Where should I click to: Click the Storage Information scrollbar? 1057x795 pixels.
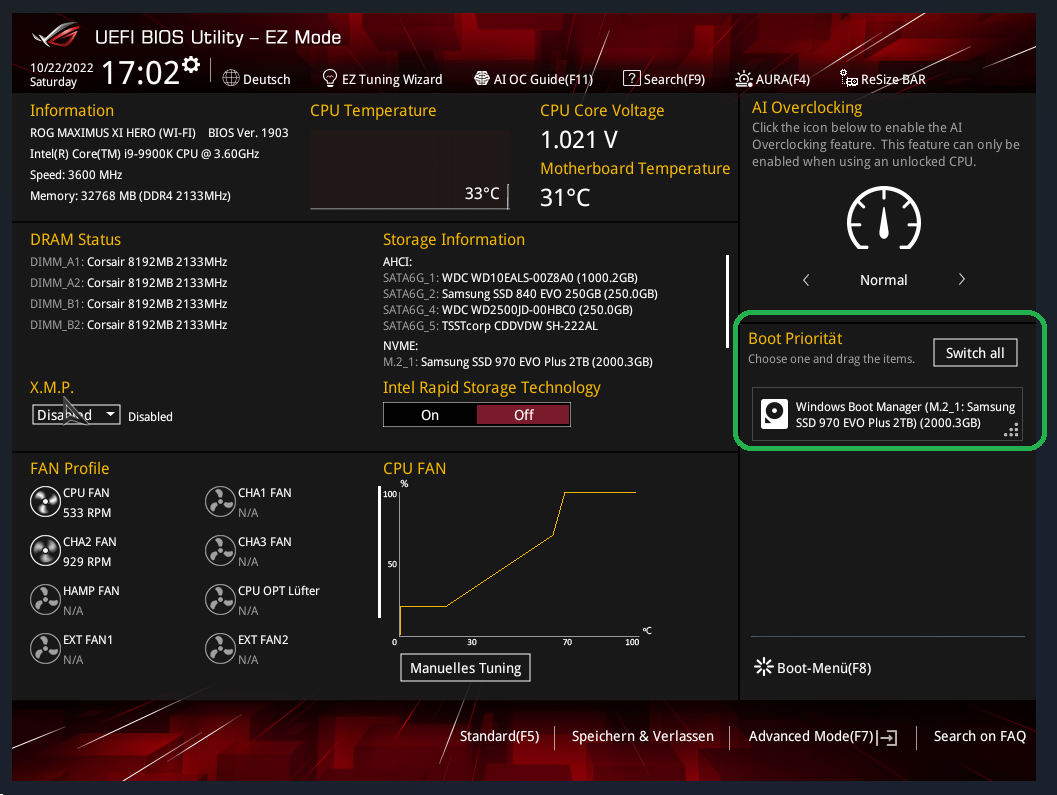pos(727,301)
